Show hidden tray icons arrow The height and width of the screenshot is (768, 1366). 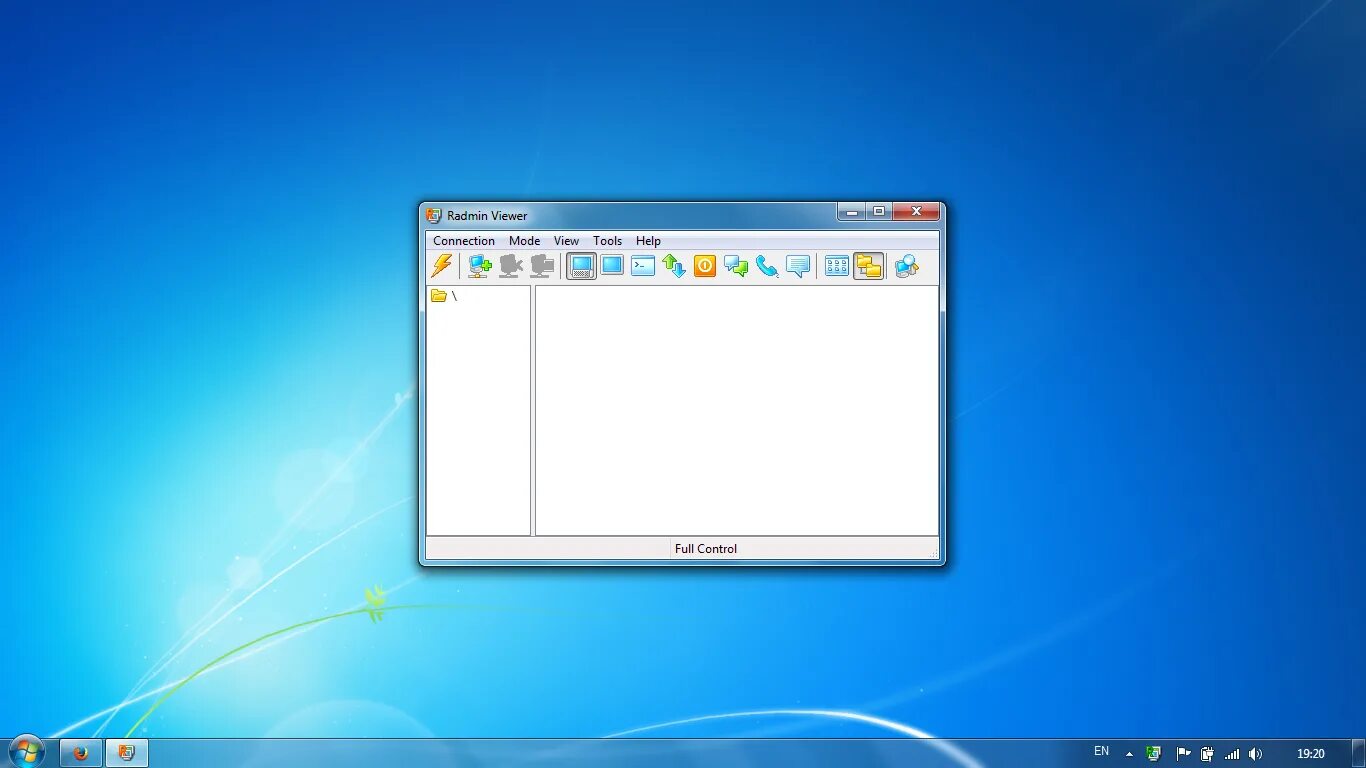pyautogui.click(x=1130, y=754)
